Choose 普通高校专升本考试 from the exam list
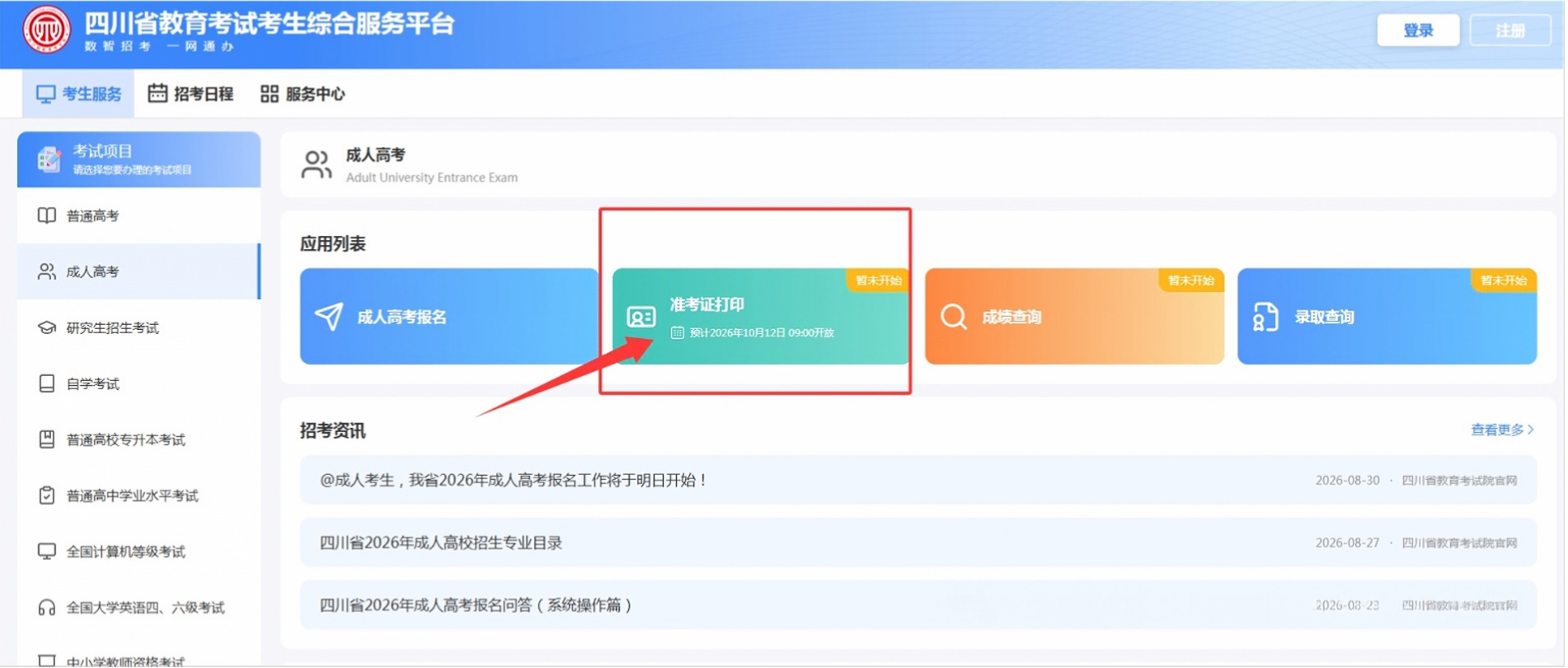This screenshot has height=668, width=1568. click(138, 440)
